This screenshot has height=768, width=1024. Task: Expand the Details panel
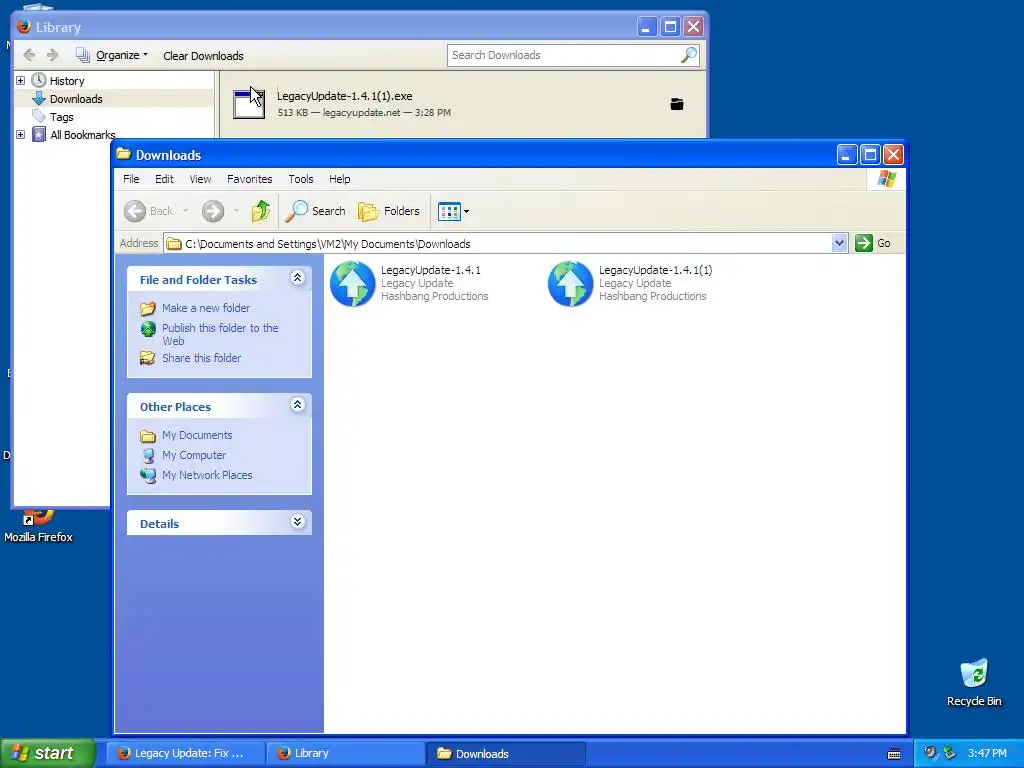pos(297,522)
